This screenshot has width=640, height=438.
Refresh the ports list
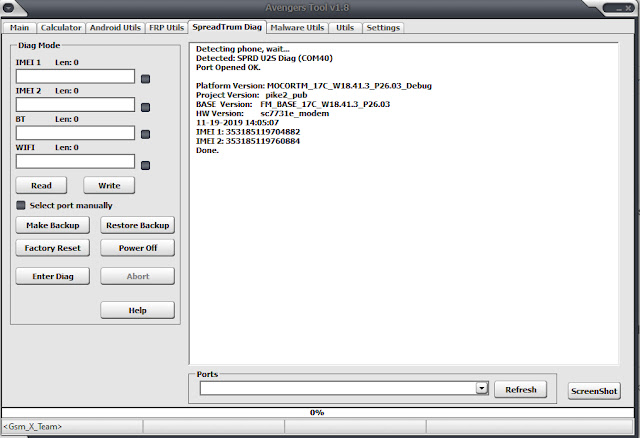coord(521,389)
